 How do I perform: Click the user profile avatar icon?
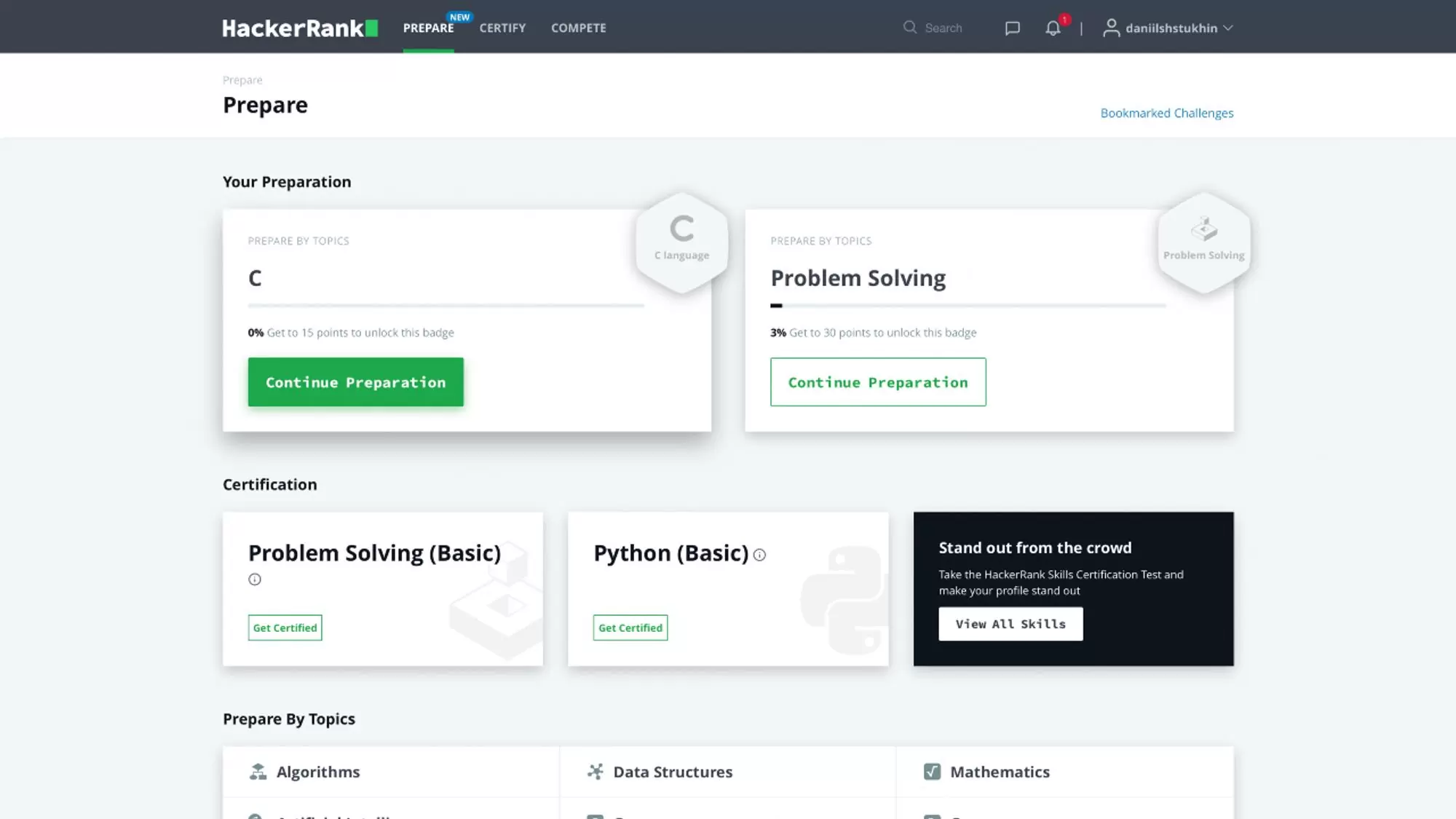click(x=1111, y=28)
